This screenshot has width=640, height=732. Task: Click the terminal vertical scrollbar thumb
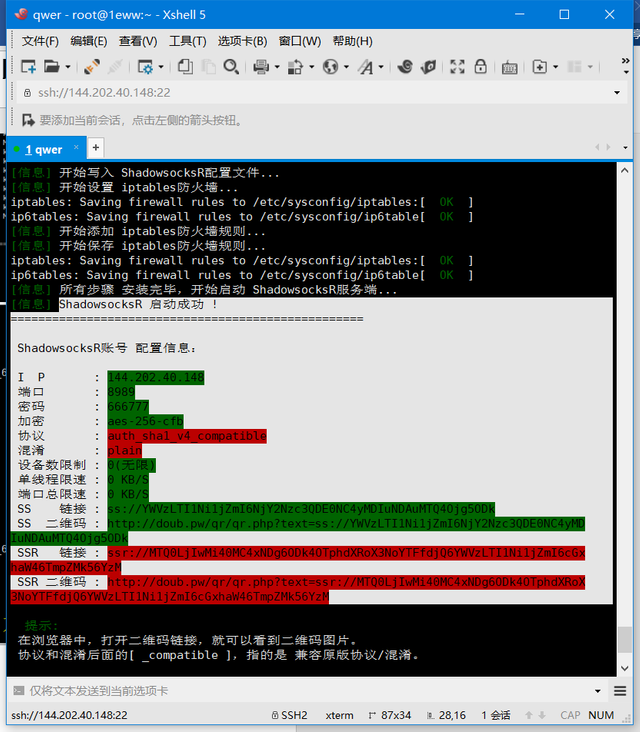[625, 640]
